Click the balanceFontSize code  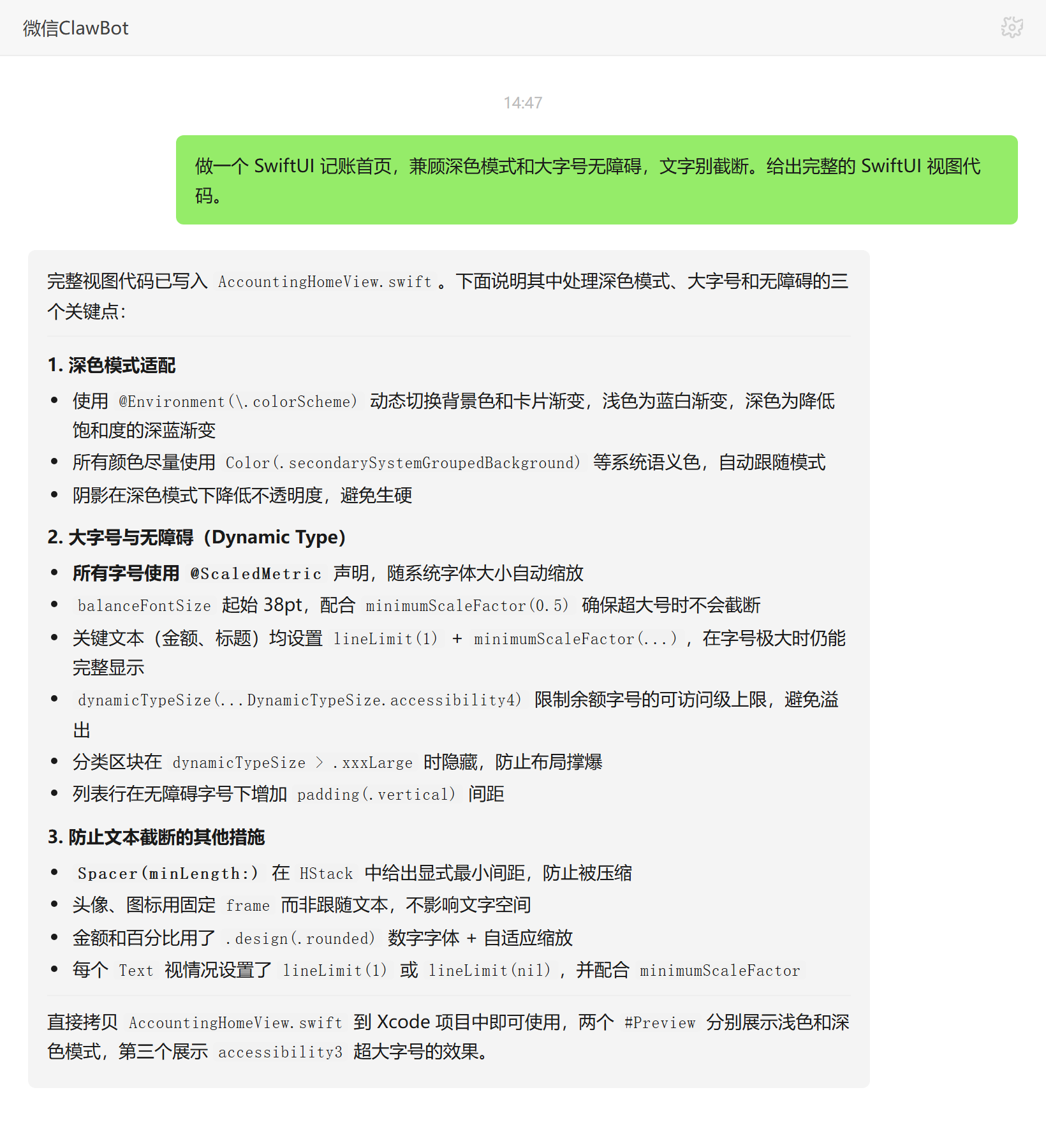(x=144, y=606)
